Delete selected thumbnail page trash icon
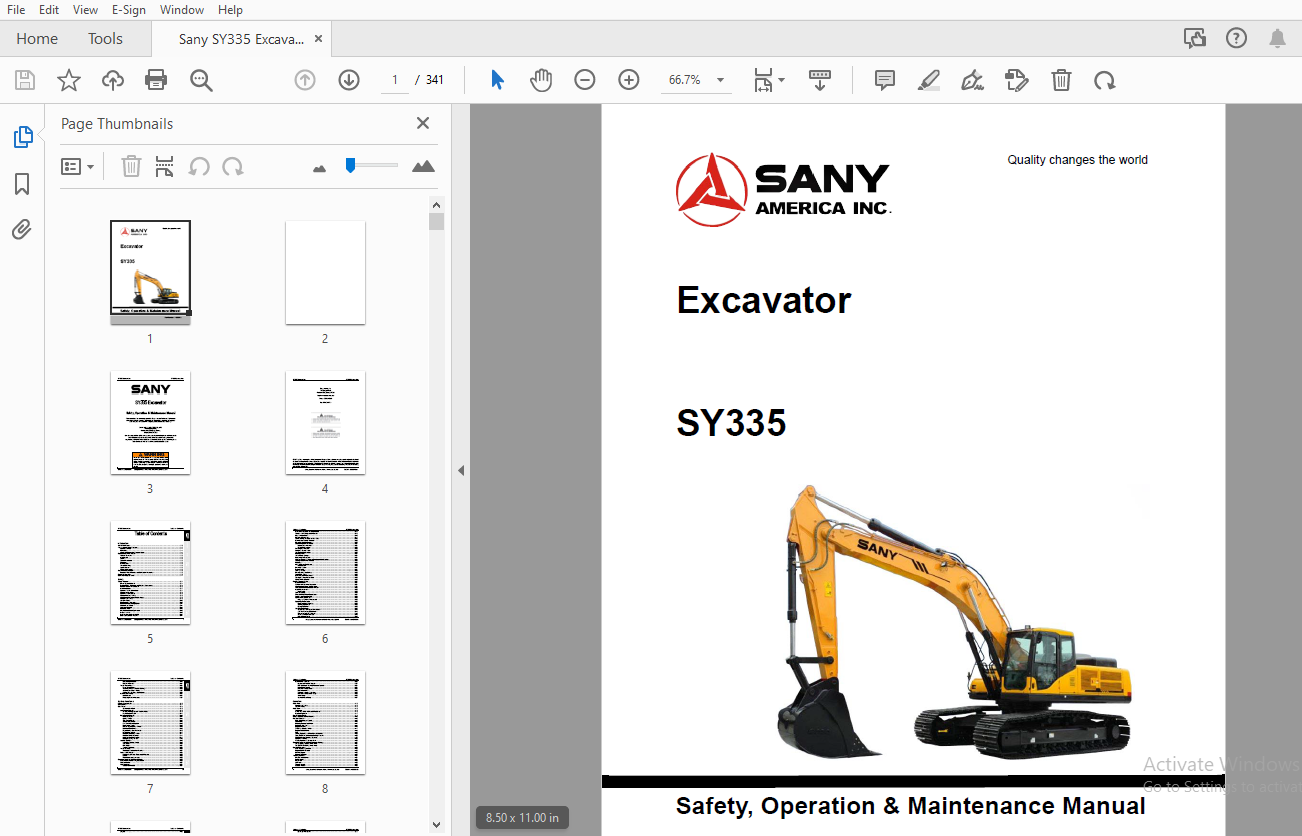 pyautogui.click(x=131, y=166)
